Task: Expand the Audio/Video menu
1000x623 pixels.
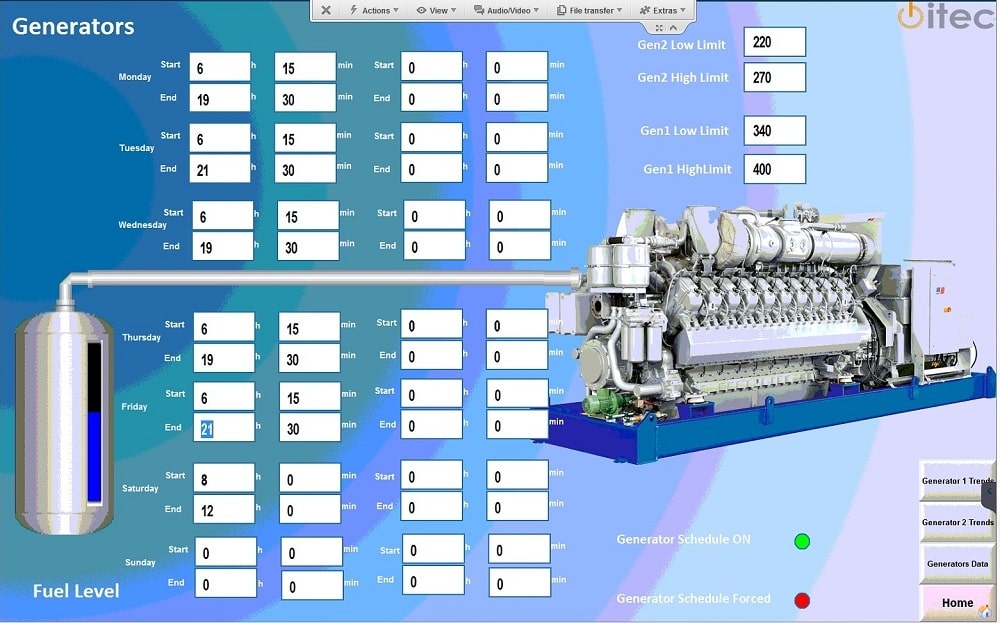Action: tap(507, 10)
